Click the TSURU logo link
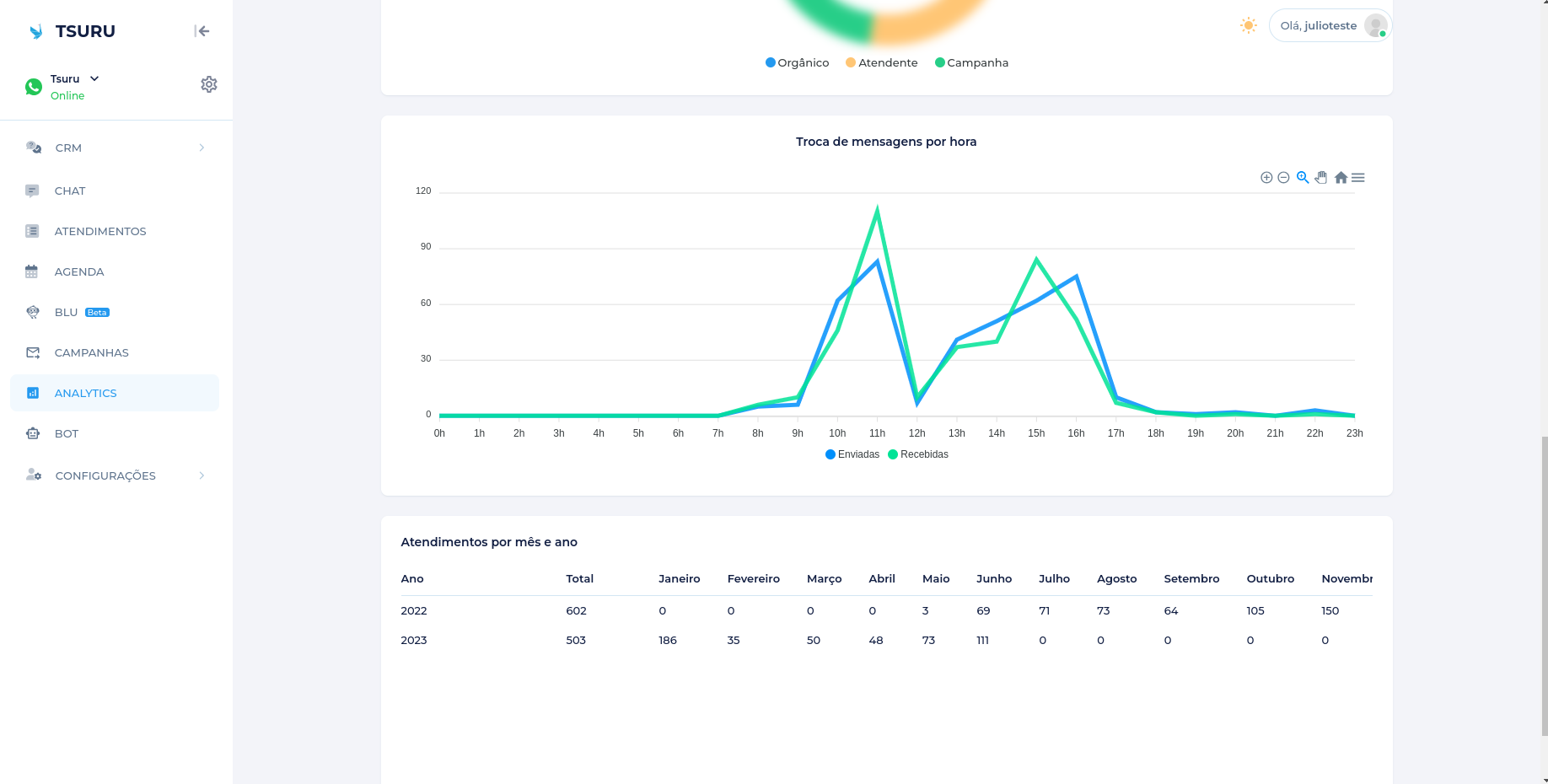This screenshot has height=784, width=1548. point(72,31)
